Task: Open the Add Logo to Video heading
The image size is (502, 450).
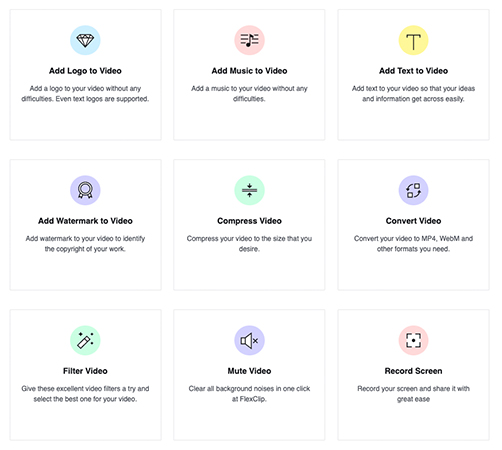Action: point(85,71)
